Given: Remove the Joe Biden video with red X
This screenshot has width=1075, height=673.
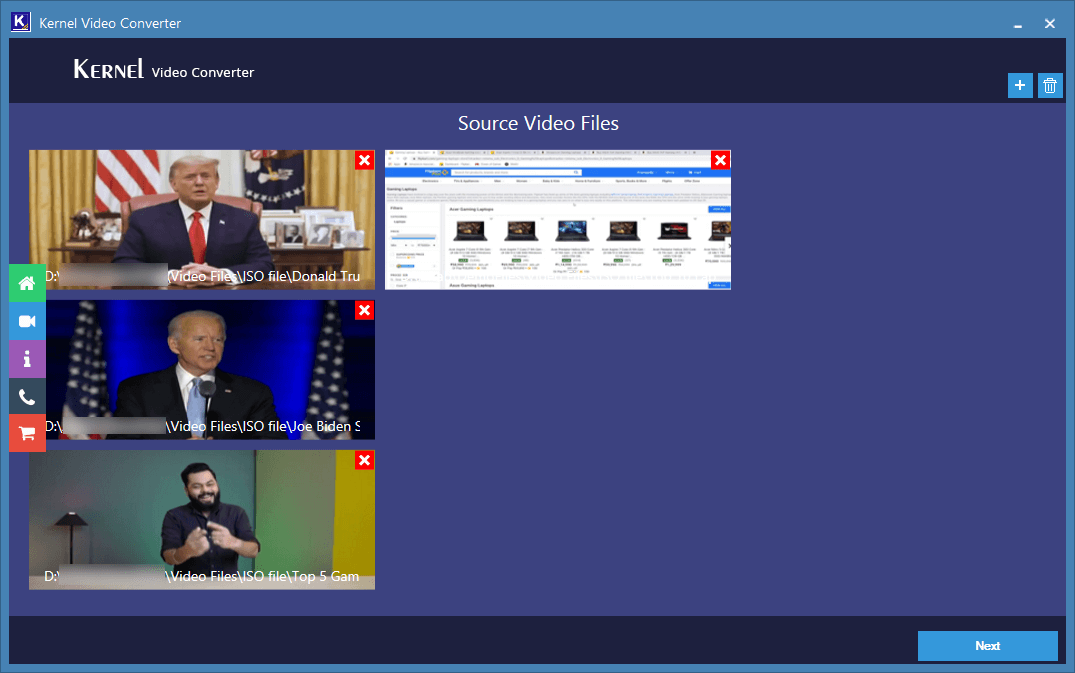Looking at the screenshot, I should [x=365, y=310].
